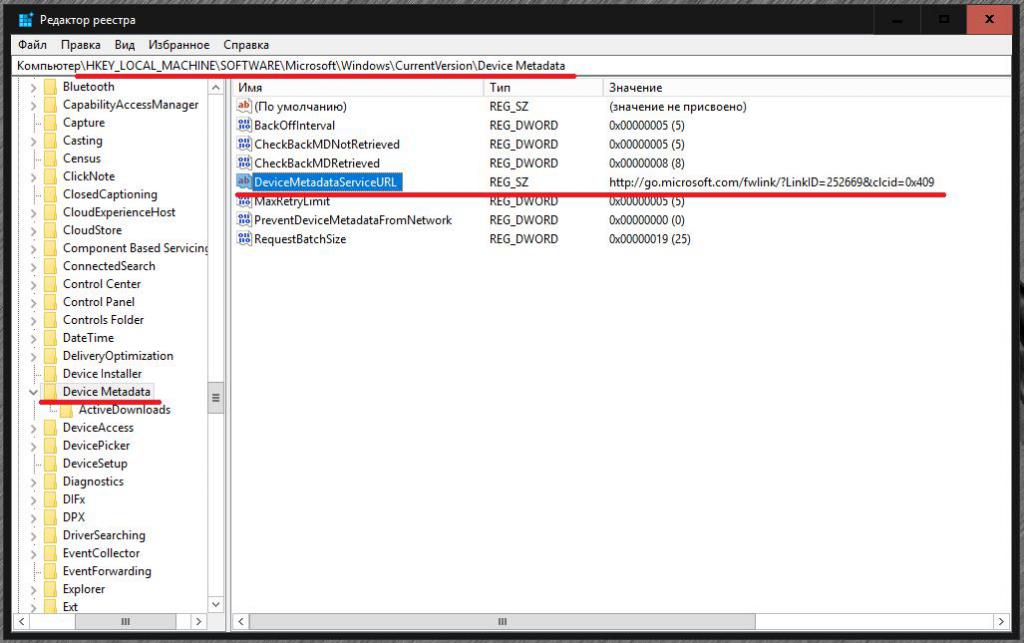
Task: Click the ActiveDownloads subfolder icon
Action: tap(67, 410)
